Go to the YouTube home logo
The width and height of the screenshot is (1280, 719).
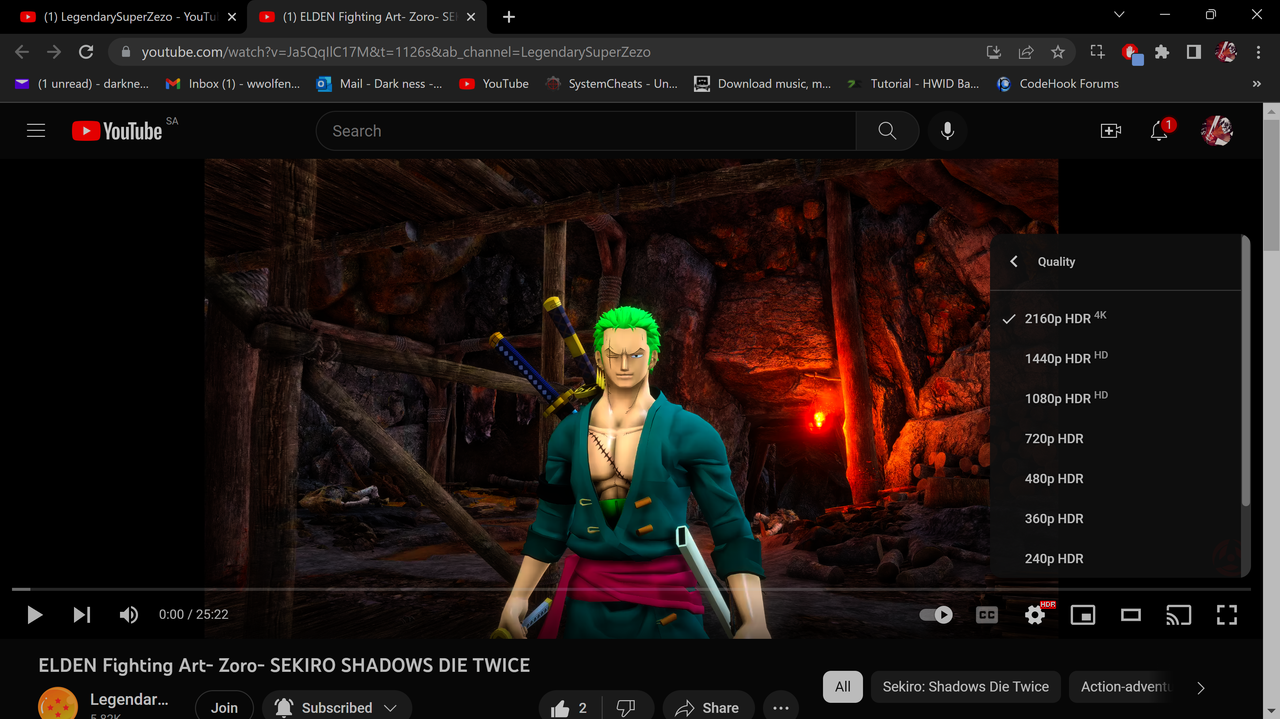(116, 131)
